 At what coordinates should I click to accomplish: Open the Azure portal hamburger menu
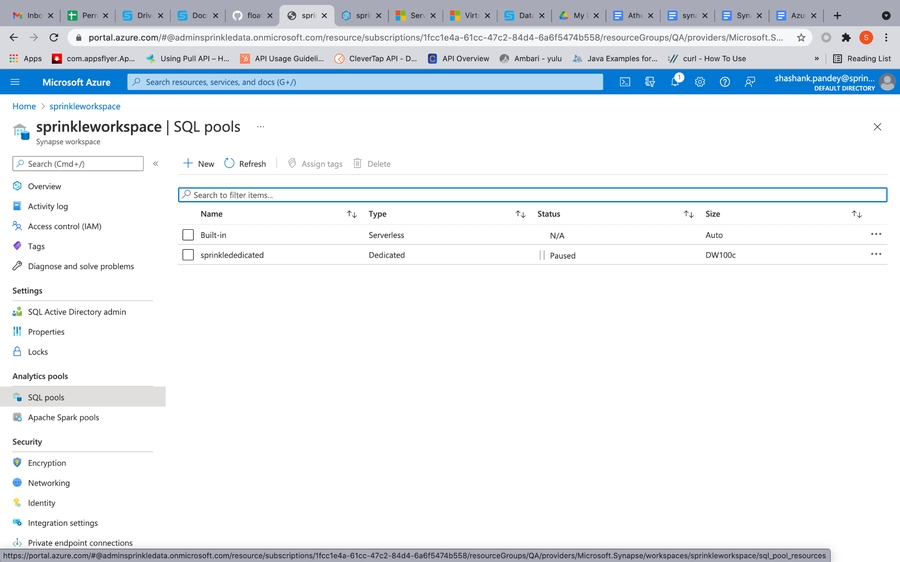tap(15, 82)
